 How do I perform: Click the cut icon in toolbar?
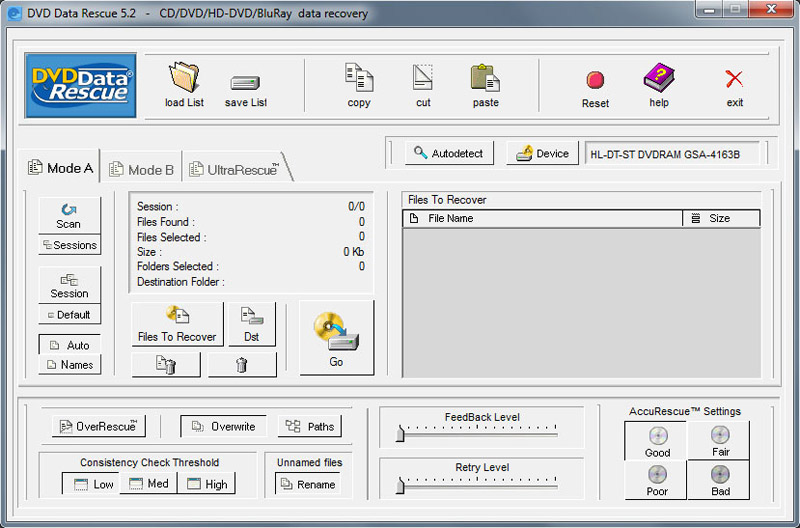click(x=422, y=78)
